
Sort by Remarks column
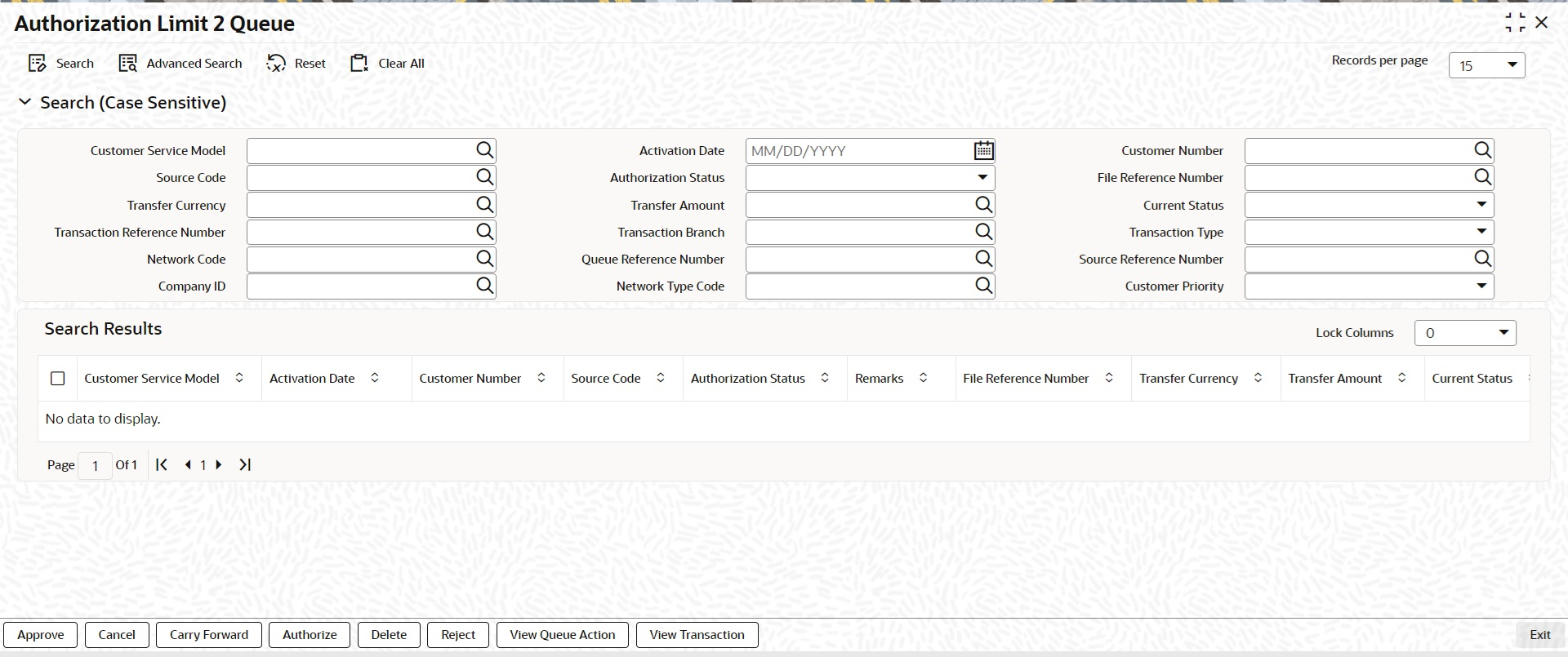(x=924, y=378)
